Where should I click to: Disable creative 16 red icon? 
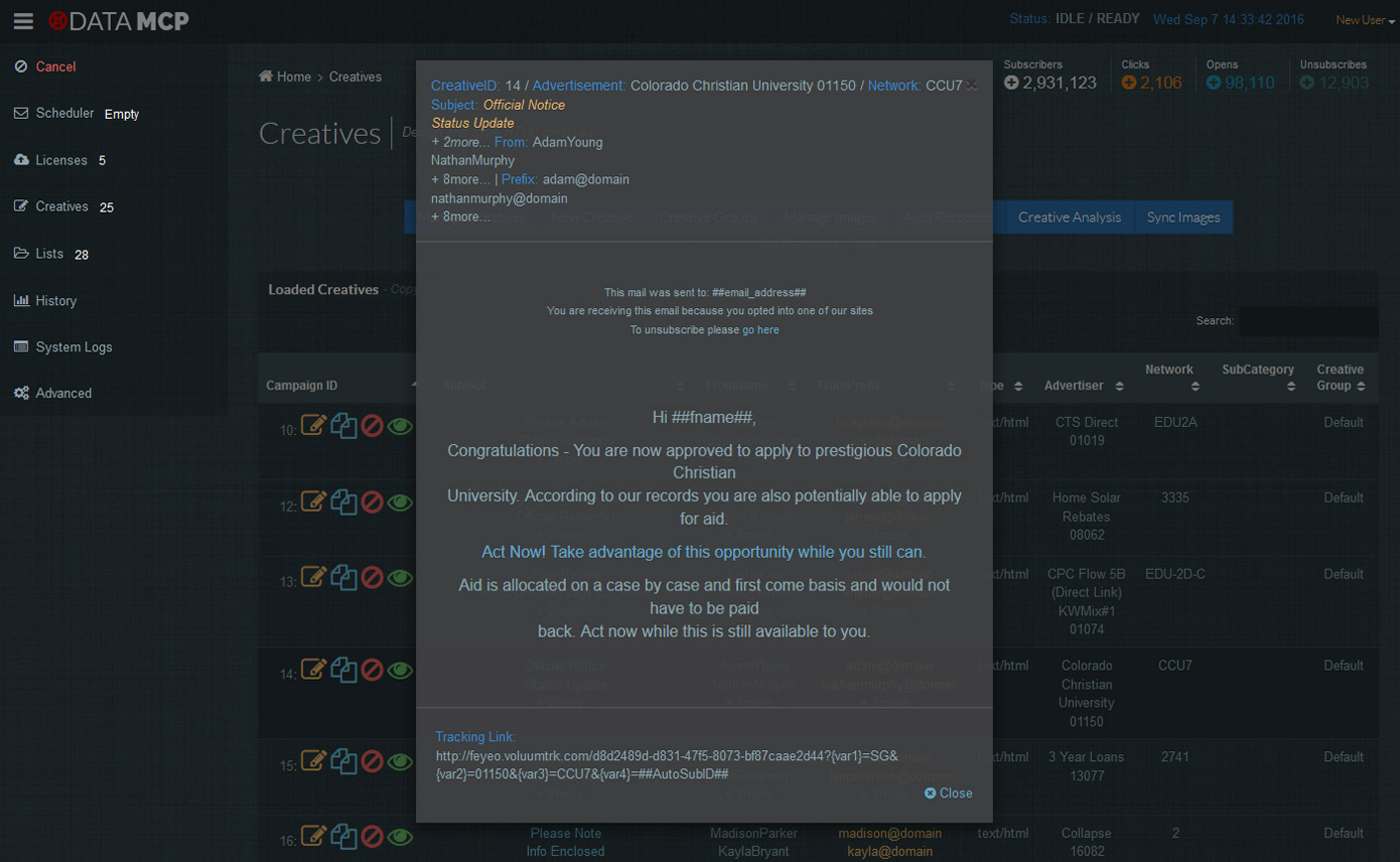tap(372, 837)
